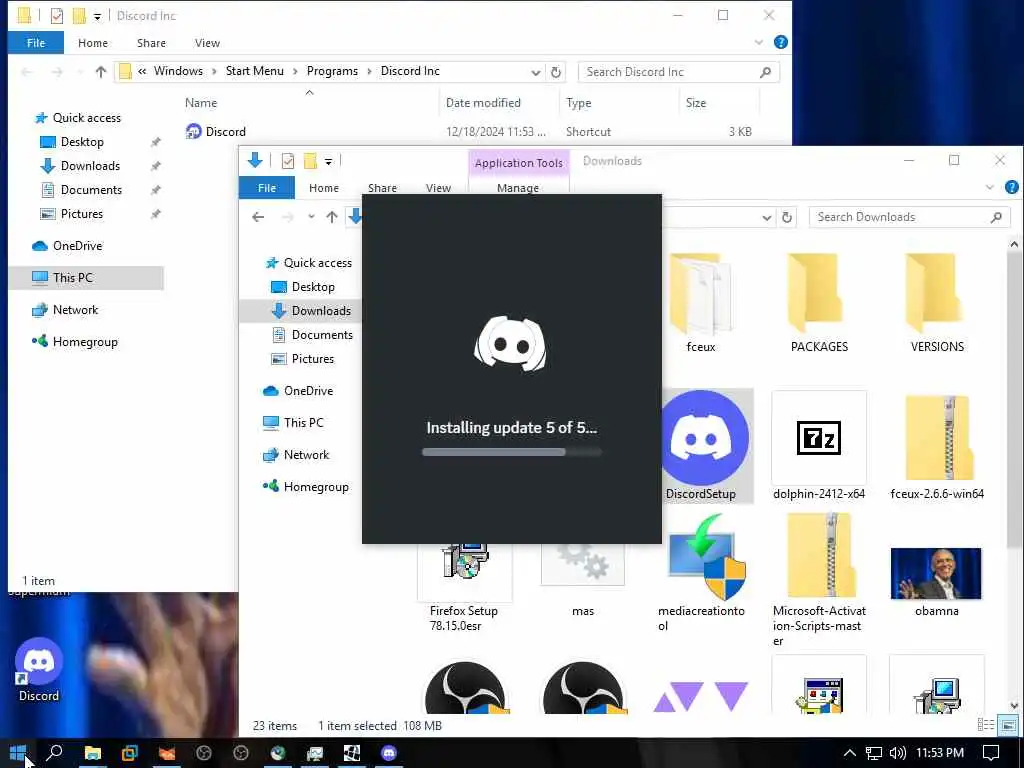
Task: Go up one folder in Discord Inc window
Action: point(101,72)
